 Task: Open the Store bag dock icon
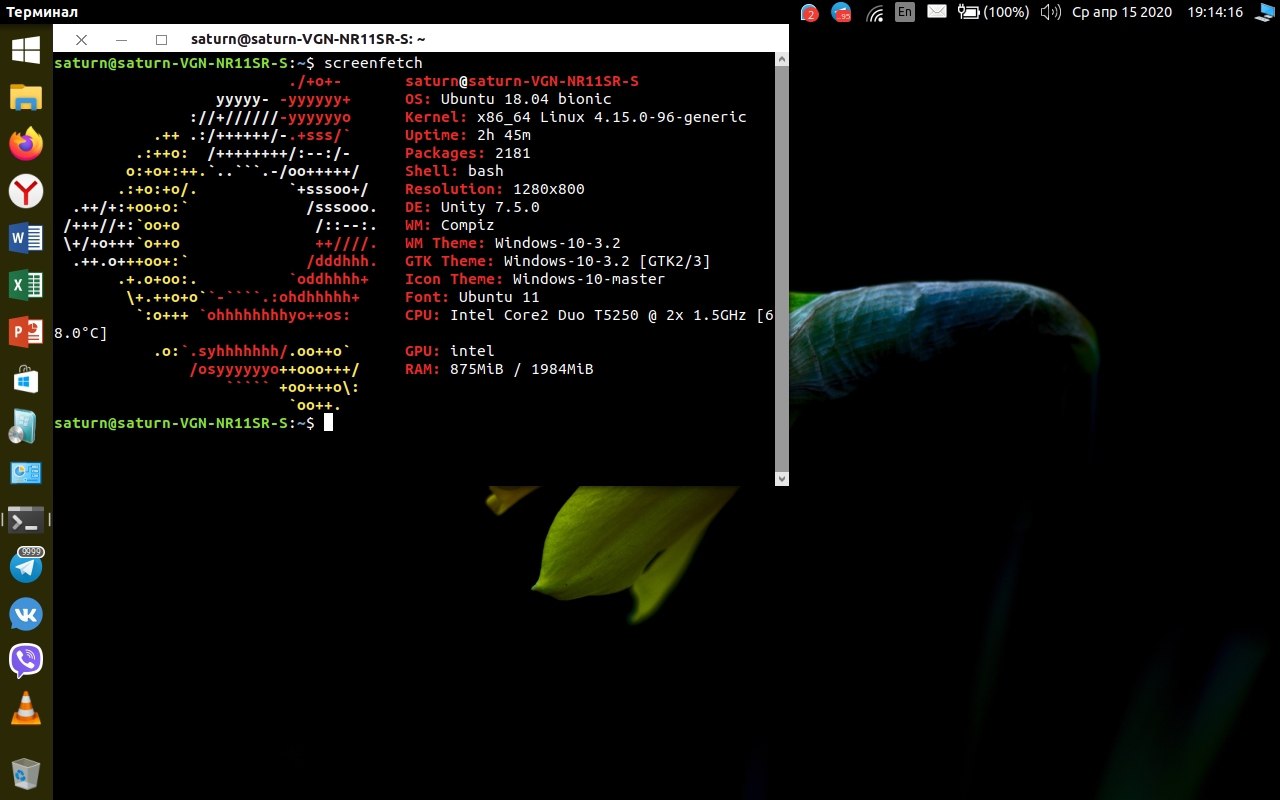point(26,379)
